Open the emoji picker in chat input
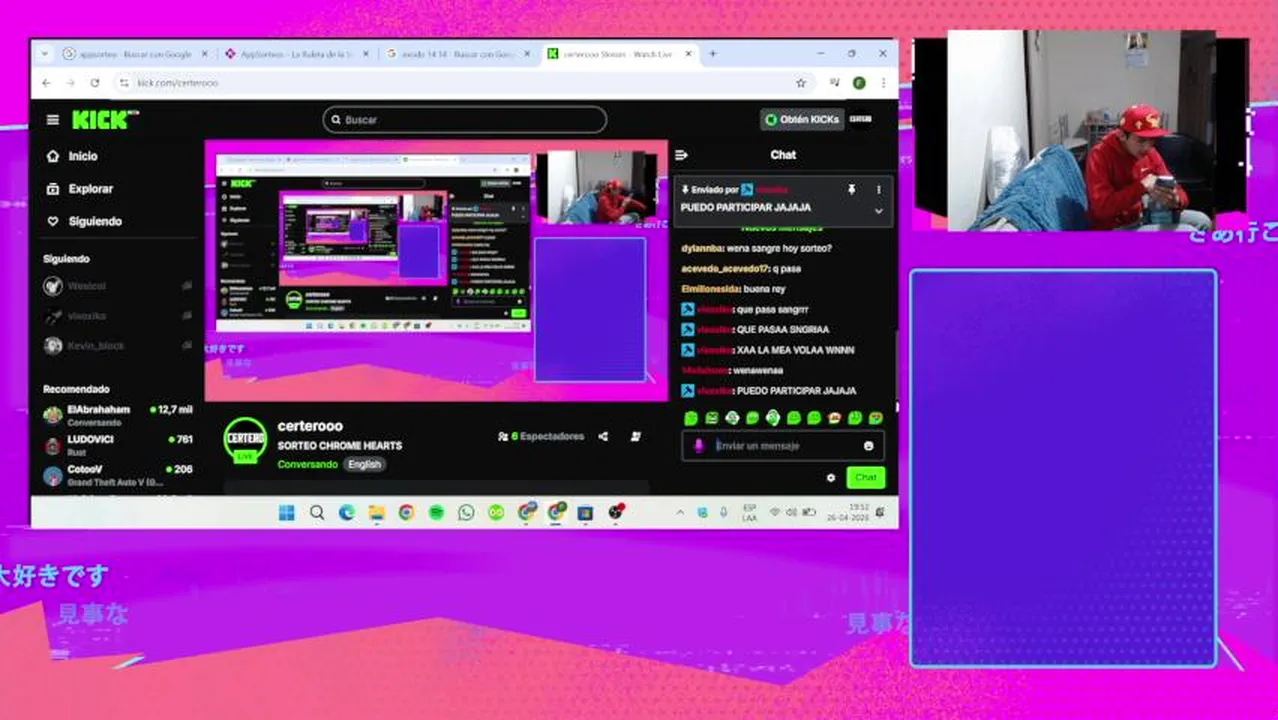Viewport: 1278px width, 720px height. [x=868, y=446]
